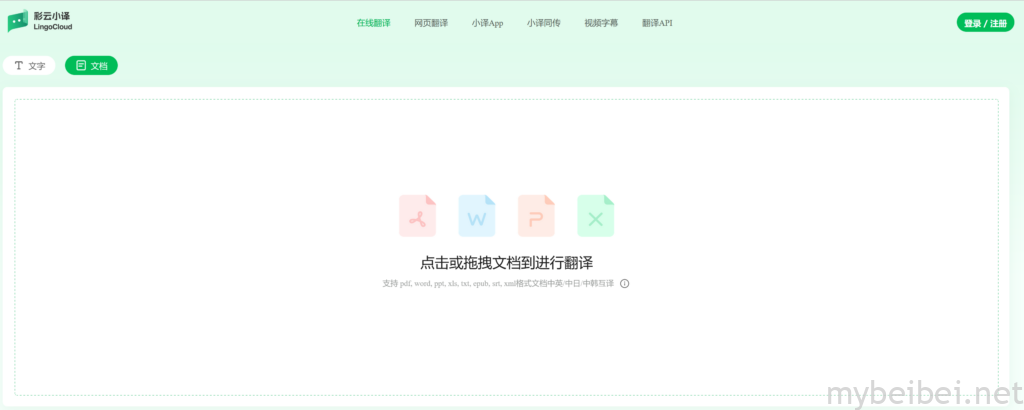
Task: Click the T icon in 文字 button
Action: point(18,66)
